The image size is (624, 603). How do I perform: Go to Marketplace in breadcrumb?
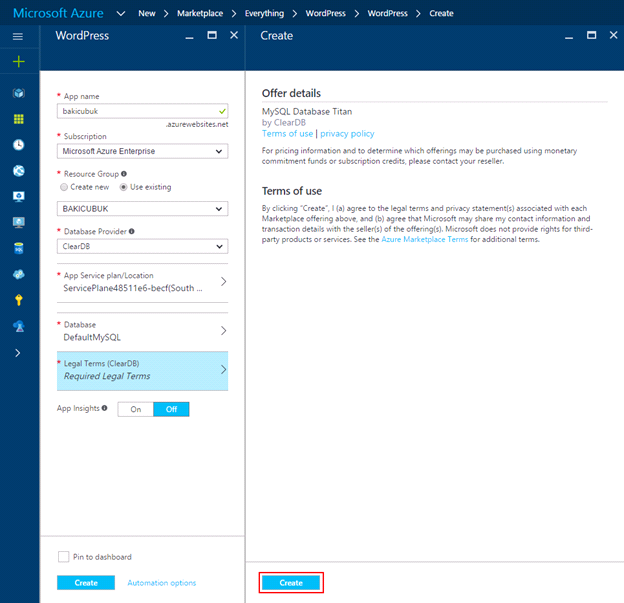pos(200,14)
